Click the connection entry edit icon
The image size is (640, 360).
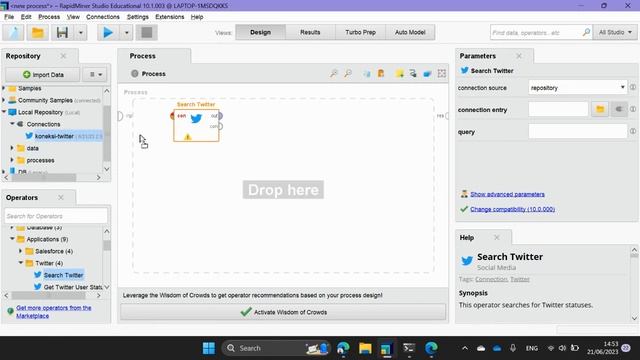pos(619,109)
